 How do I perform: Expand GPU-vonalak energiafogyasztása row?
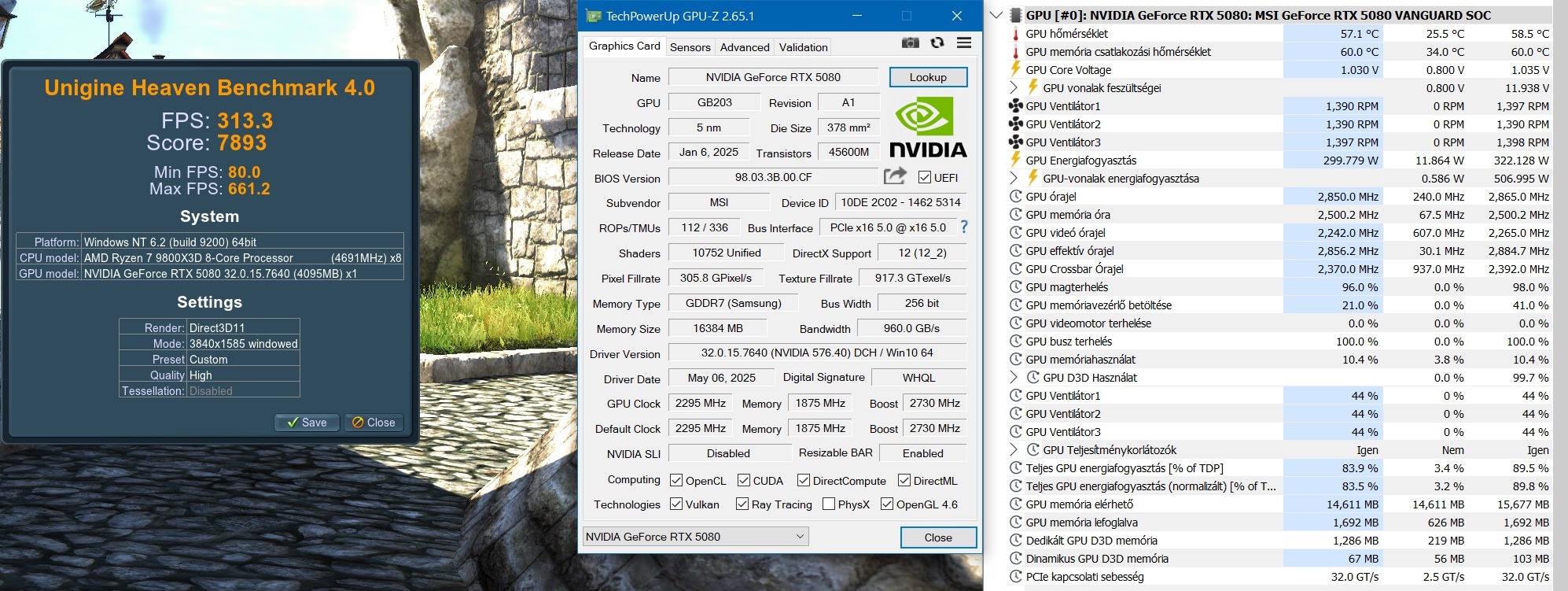coord(1014,179)
